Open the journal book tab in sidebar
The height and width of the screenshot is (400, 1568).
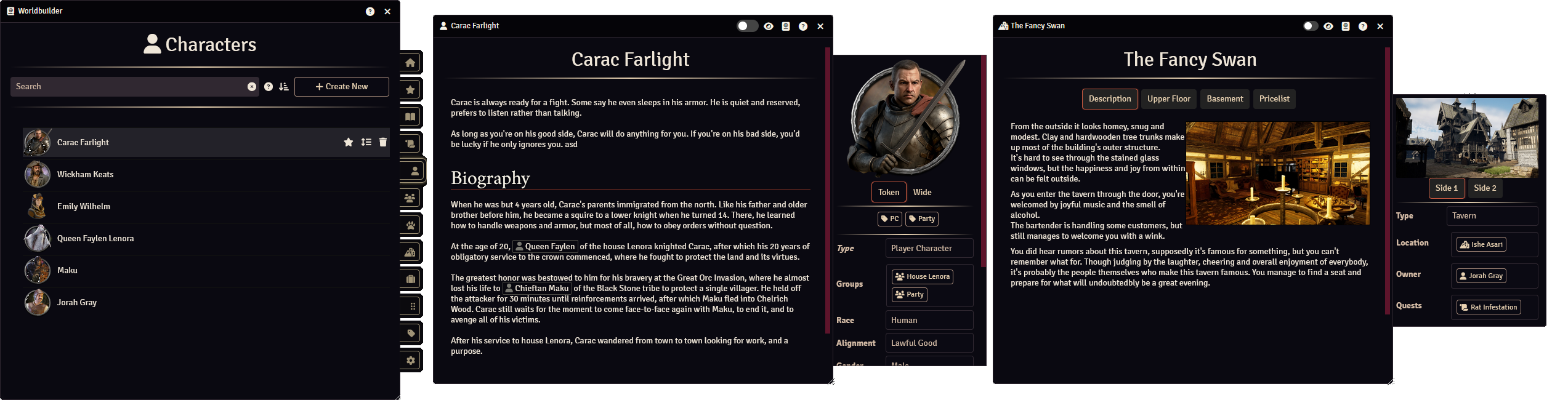click(411, 117)
